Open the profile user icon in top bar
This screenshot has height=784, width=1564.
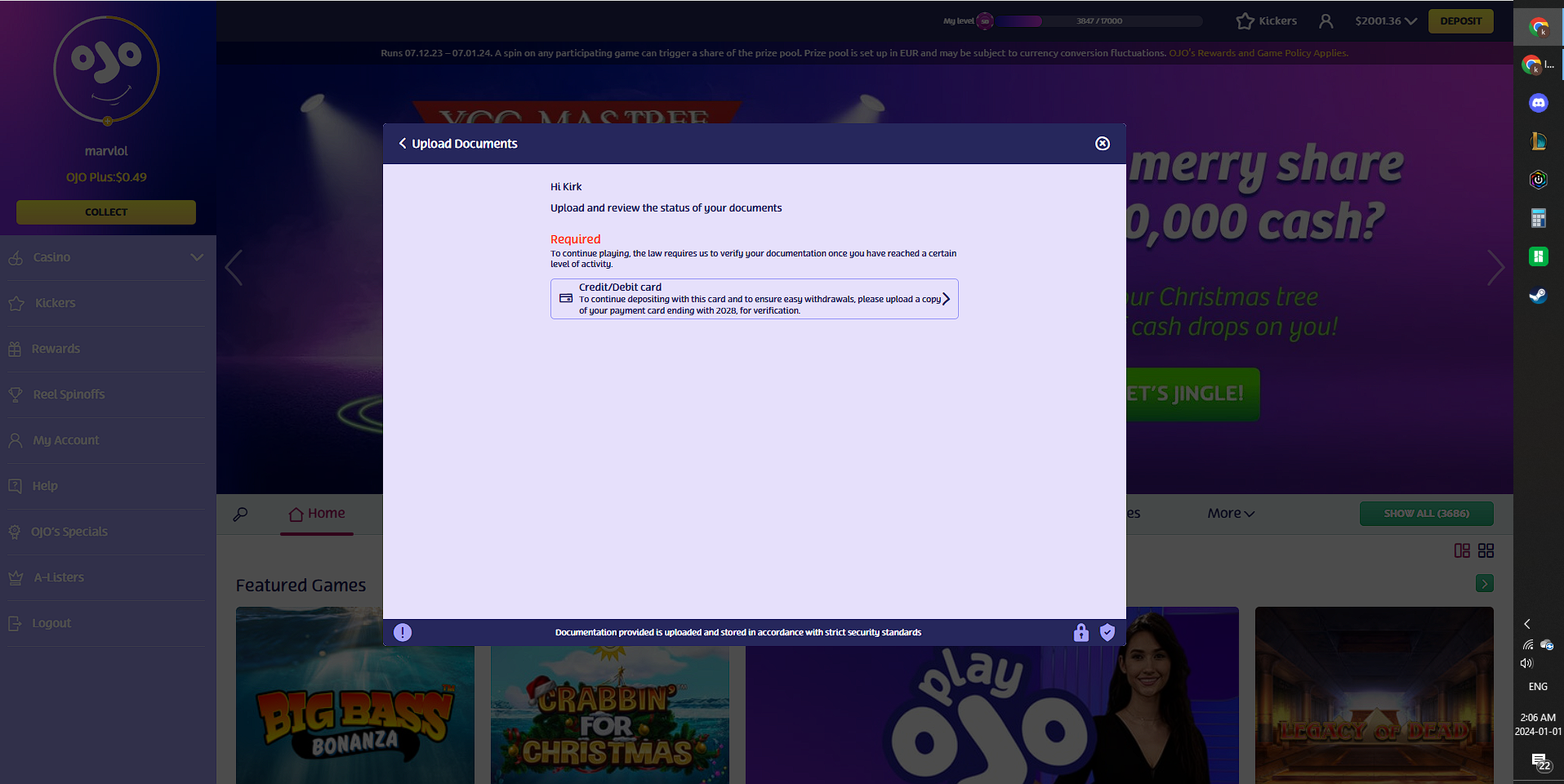click(1326, 21)
